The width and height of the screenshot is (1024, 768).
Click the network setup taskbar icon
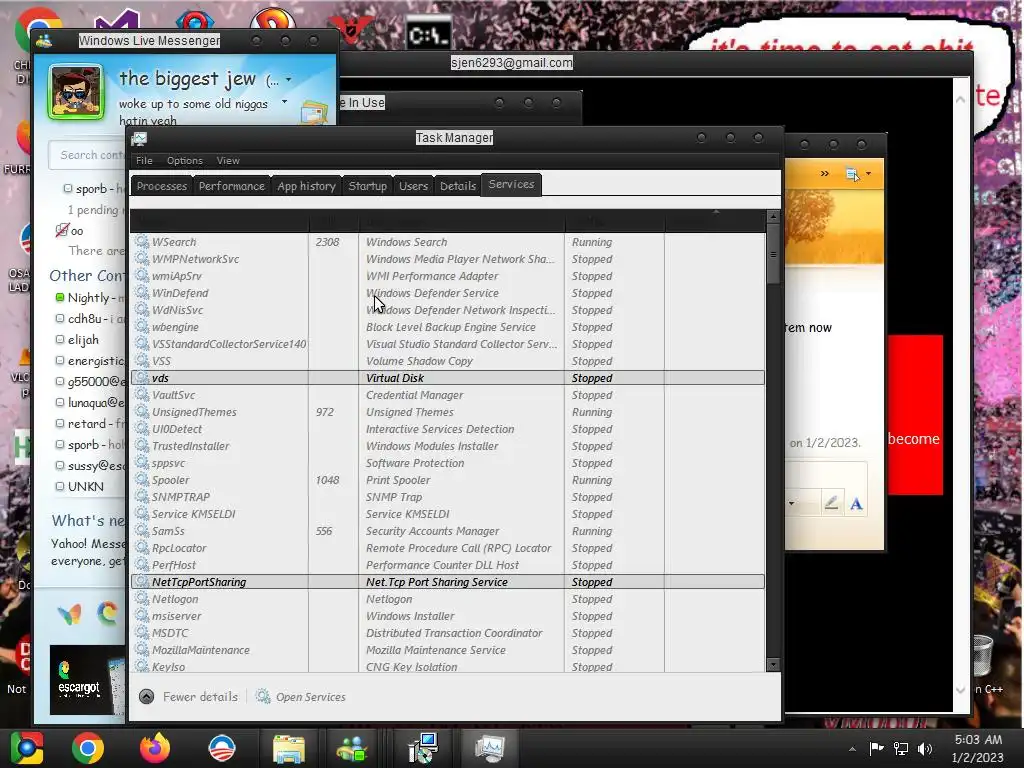tap(424, 748)
